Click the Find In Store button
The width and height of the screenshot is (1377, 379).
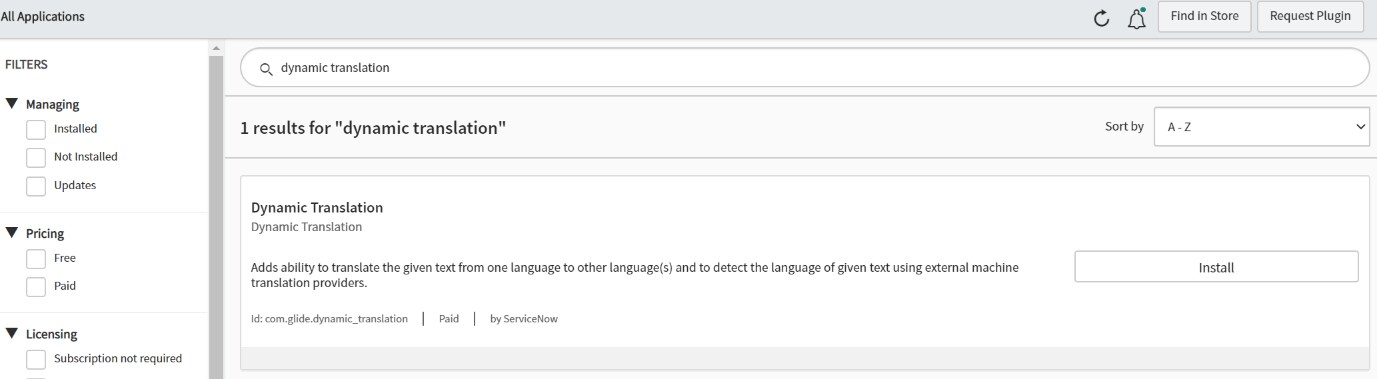[x=1204, y=16]
